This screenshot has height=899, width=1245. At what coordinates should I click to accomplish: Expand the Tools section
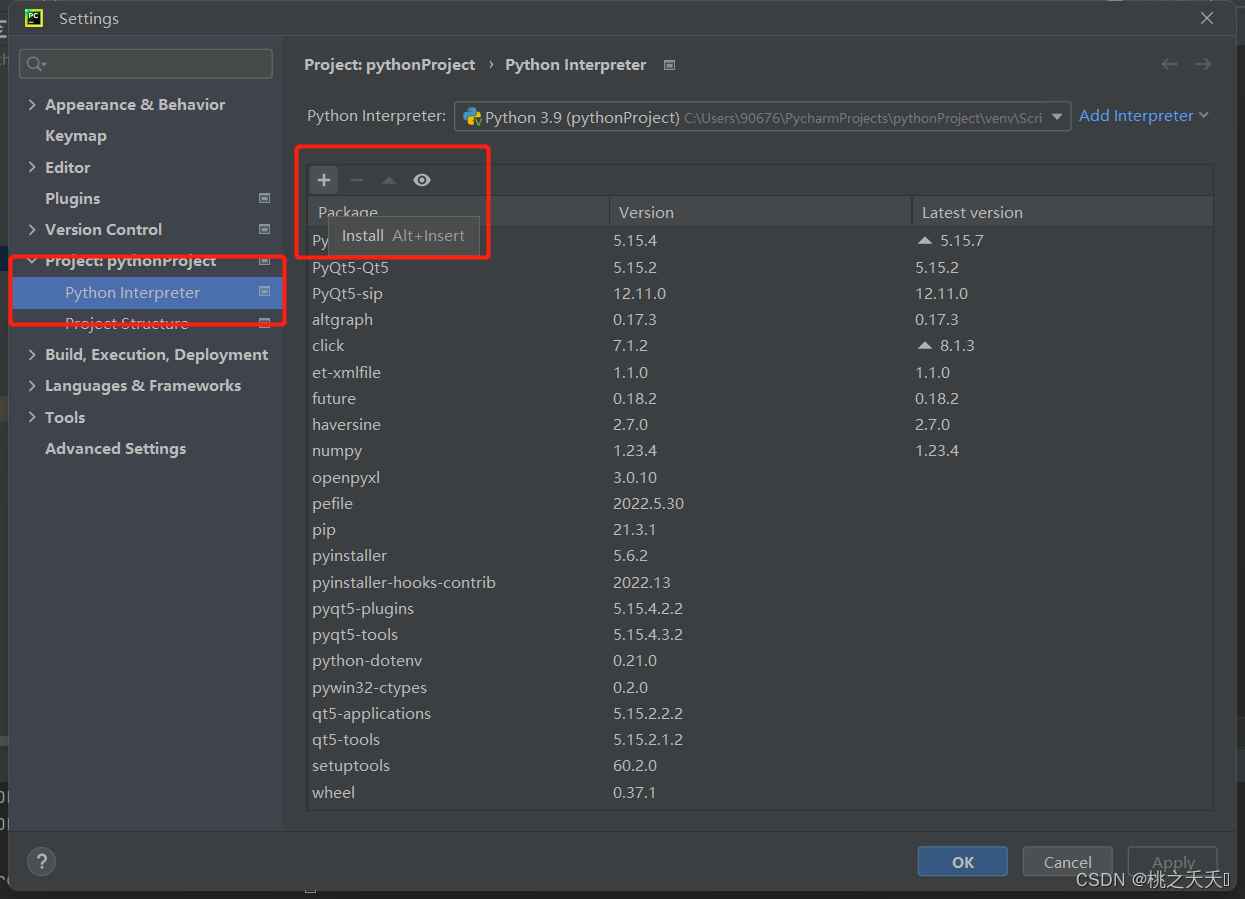point(32,417)
